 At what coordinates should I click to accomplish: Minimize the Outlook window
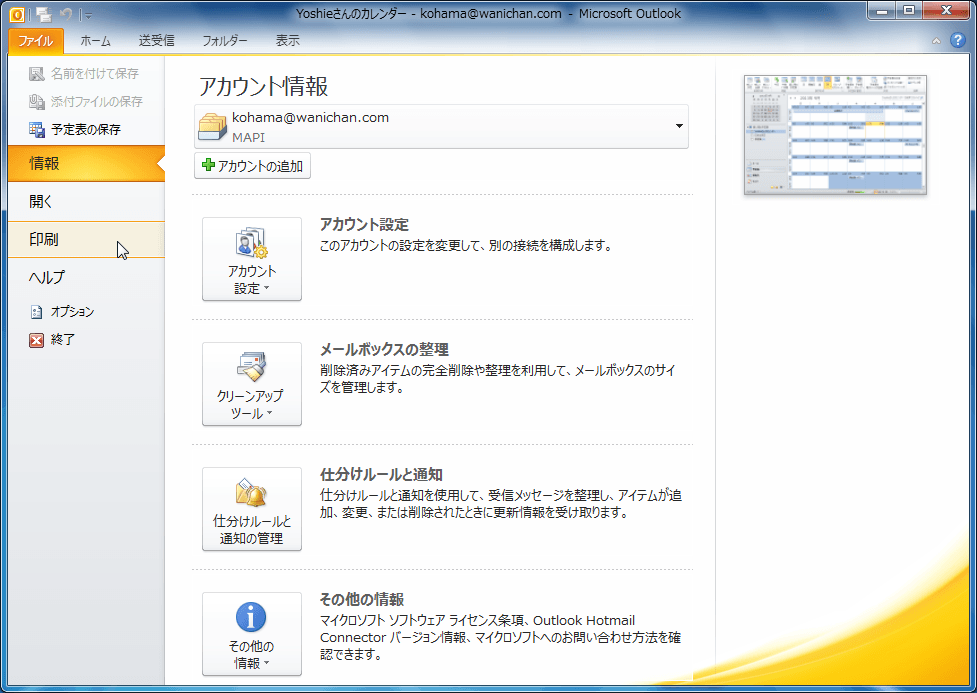coord(882,11)
